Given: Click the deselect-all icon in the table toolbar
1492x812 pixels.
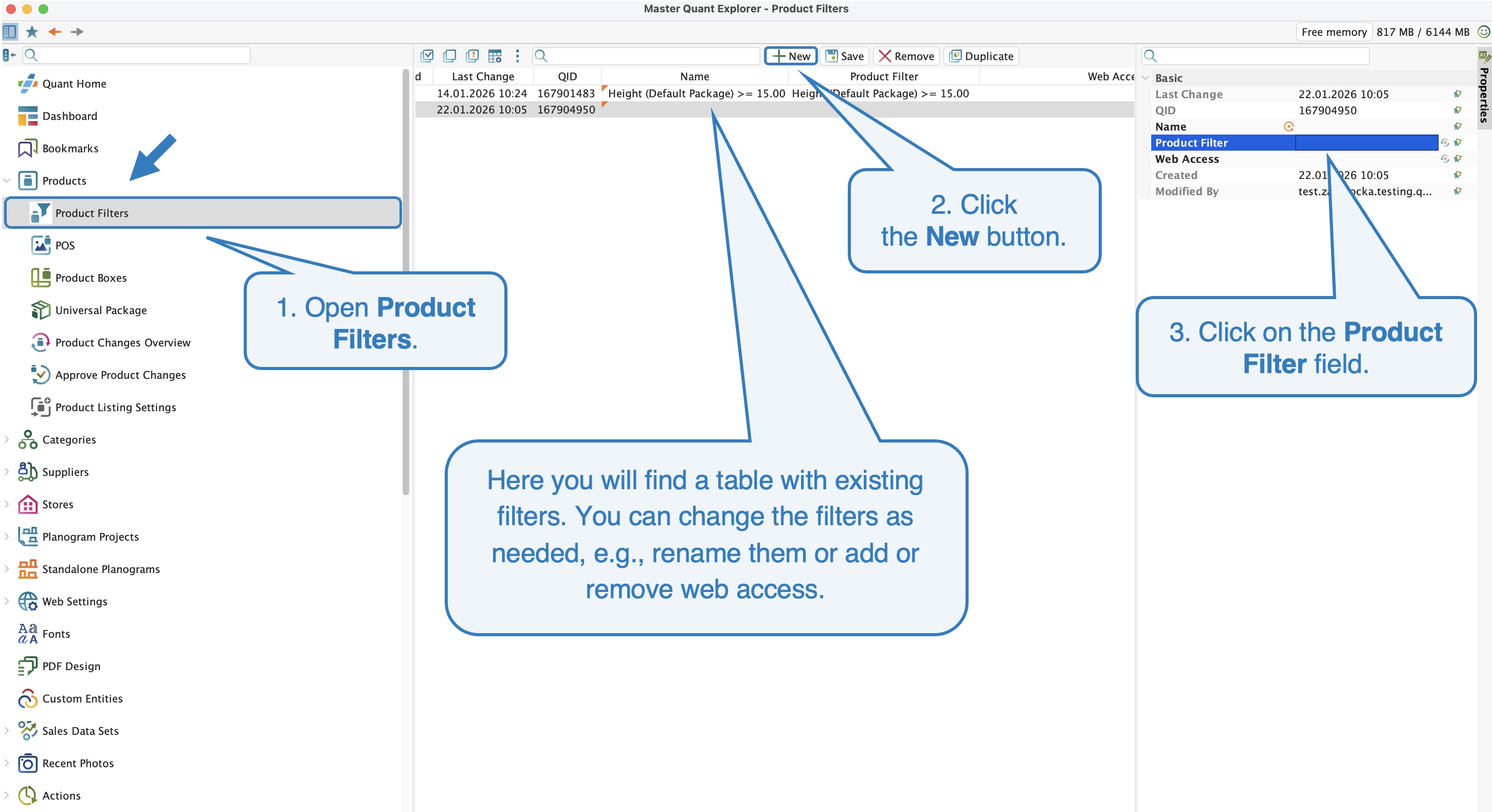Looking at the screenshot, I should tap(449, 56).
